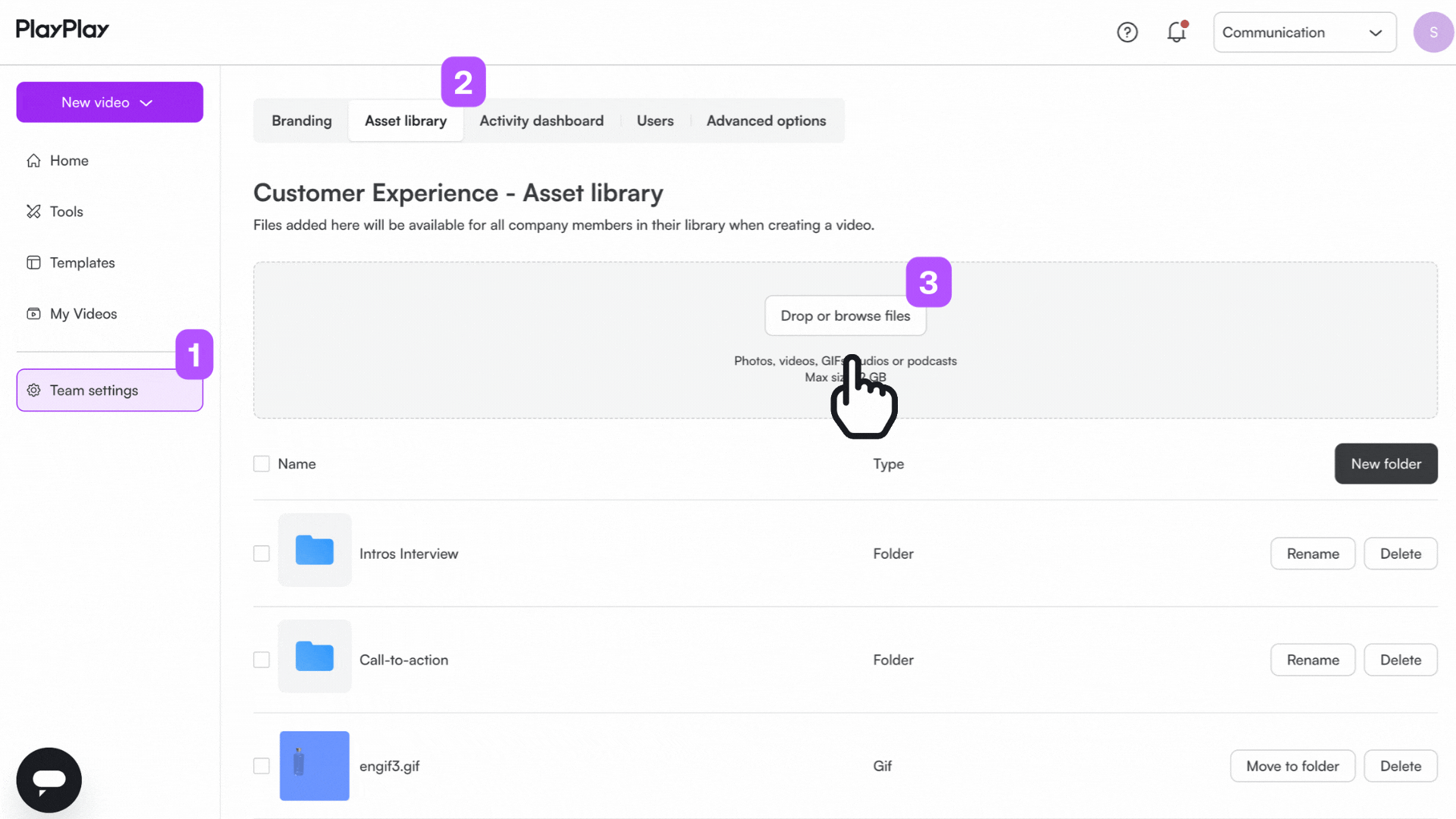Open the Call-to-action folder
The width and height of the screenshot is (1456, 819).
(403, 660)
